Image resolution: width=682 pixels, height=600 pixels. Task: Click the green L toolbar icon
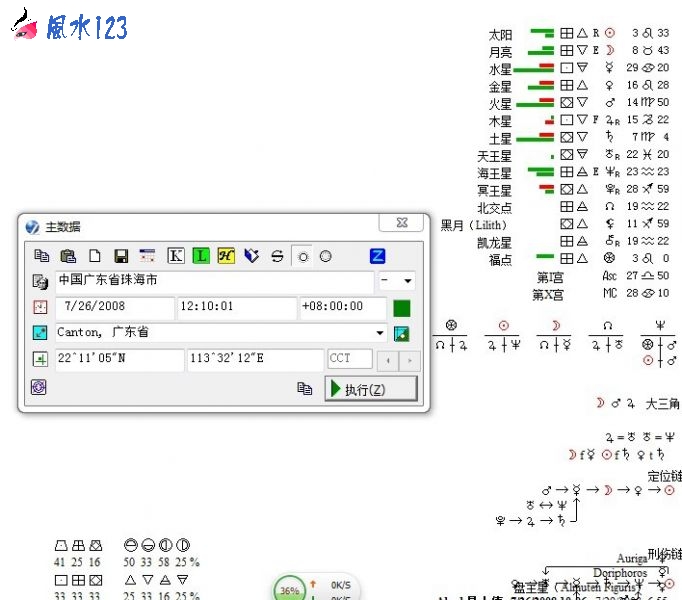[201, 256]
